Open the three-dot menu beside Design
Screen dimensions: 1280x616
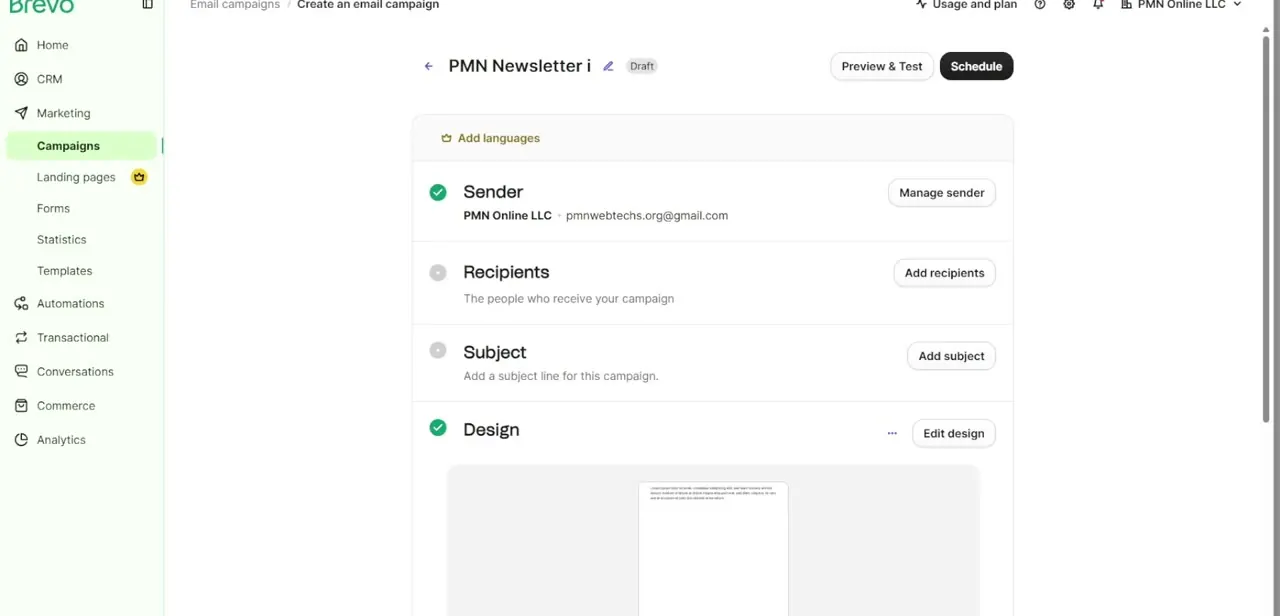point(892,433)
